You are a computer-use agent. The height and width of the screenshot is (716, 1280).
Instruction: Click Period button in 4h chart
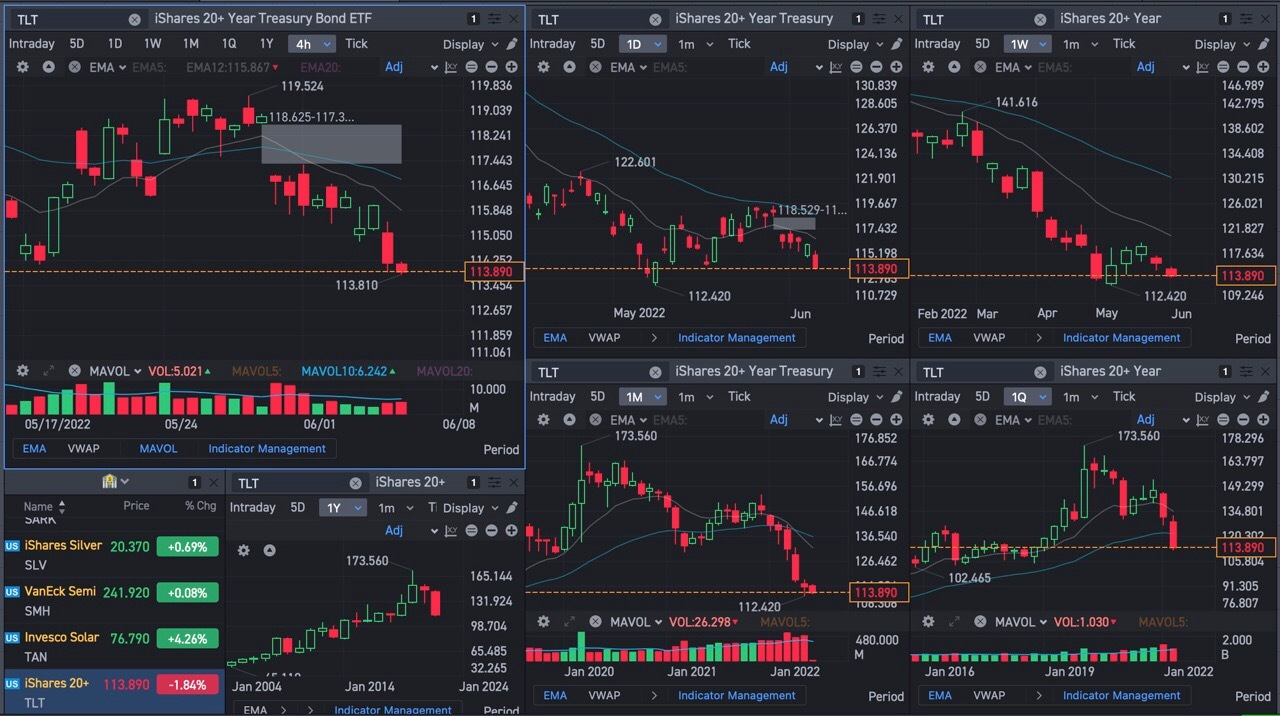click(x=502, y=450)
